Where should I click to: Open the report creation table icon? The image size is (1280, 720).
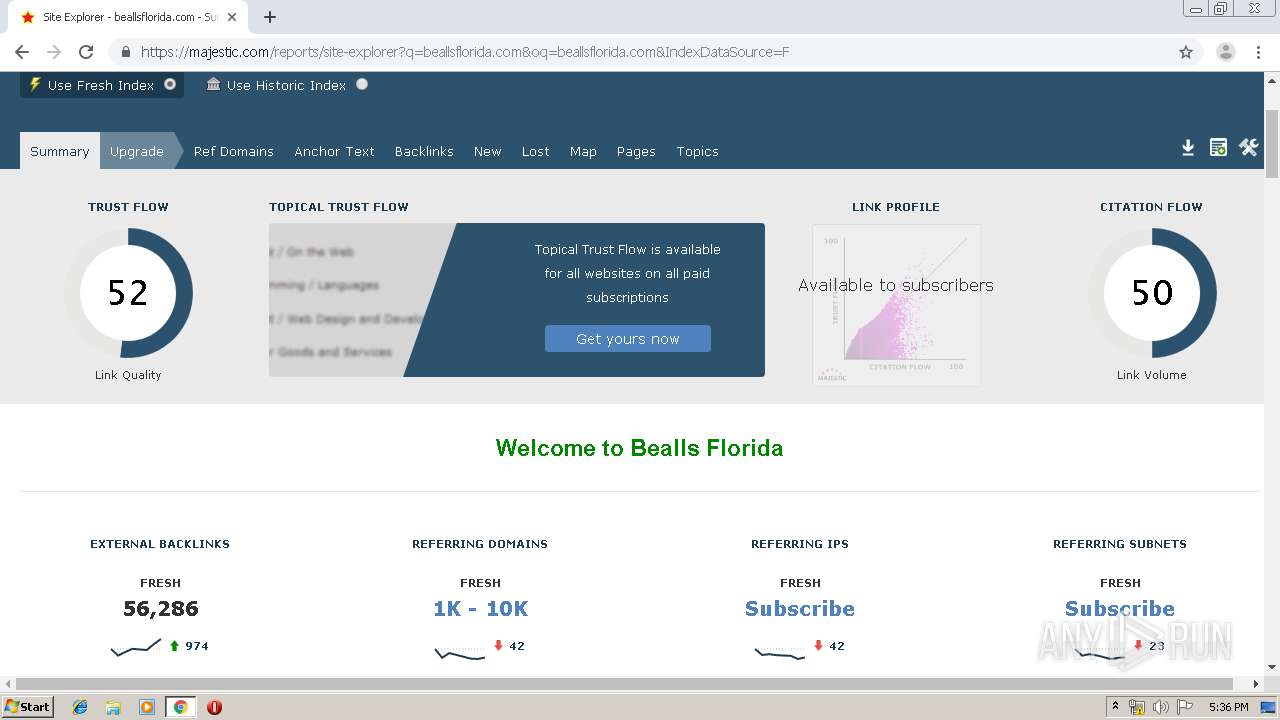[1218, 148]
